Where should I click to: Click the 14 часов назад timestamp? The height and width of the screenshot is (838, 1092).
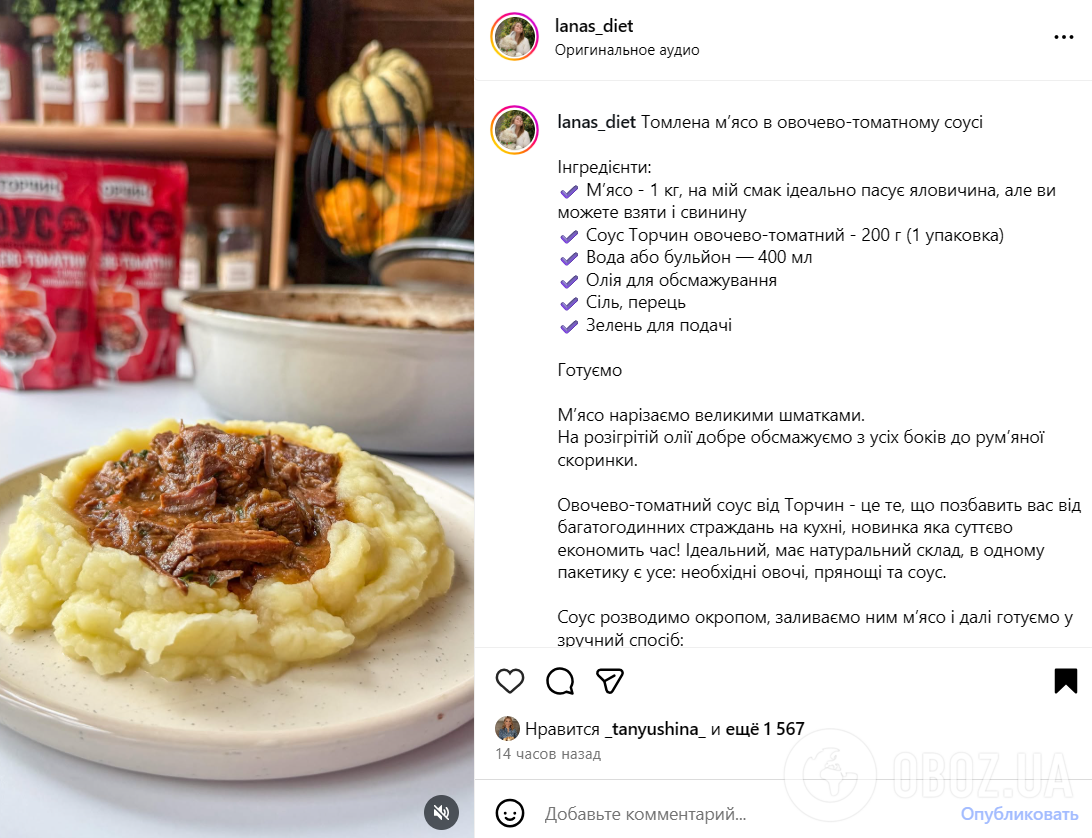coord(548,754)
